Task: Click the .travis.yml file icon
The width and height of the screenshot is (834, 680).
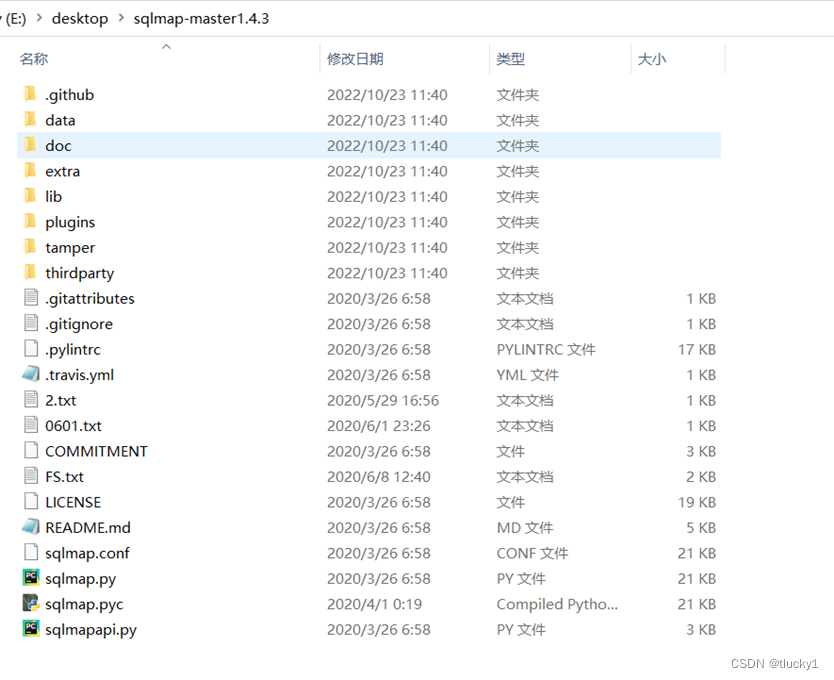Action: 31,375
